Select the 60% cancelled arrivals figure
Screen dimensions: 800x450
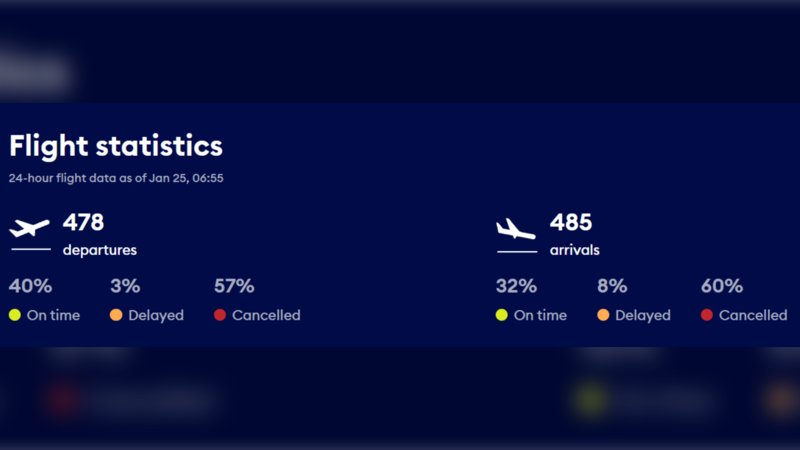click(722, 286)
